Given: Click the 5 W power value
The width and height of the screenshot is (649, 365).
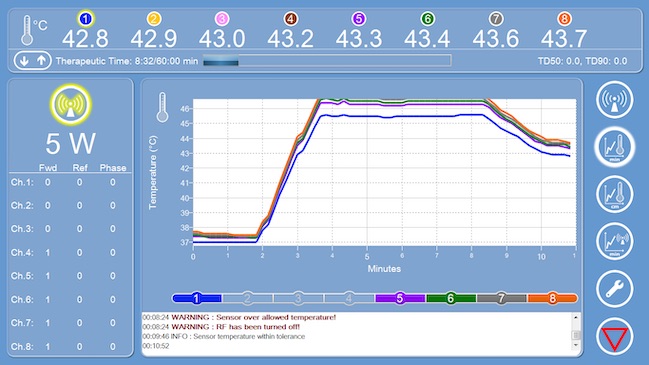Looking at the screenshot, I should (71, 144).
